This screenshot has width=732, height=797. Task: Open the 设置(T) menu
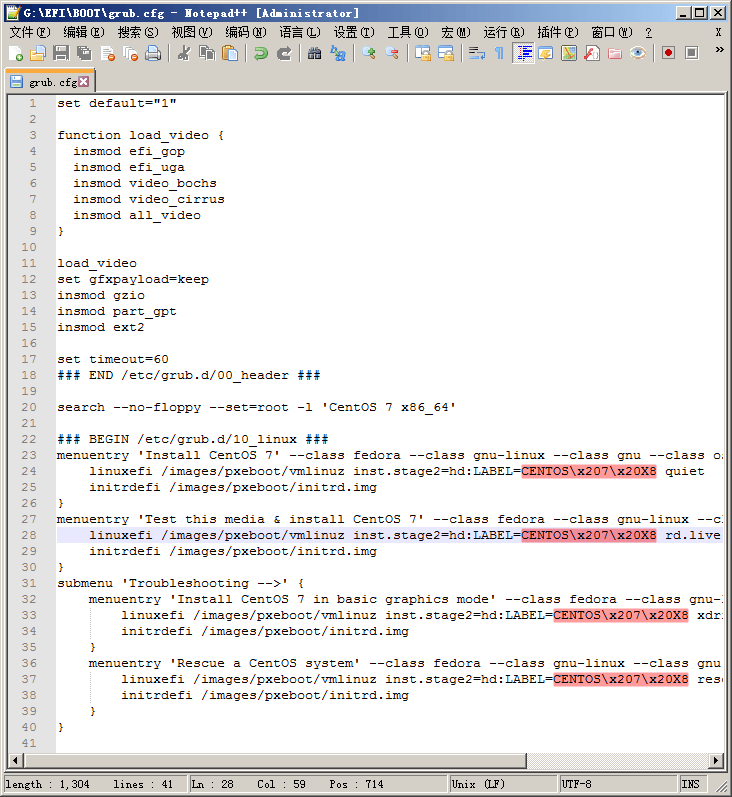click(x=353, y=32)
